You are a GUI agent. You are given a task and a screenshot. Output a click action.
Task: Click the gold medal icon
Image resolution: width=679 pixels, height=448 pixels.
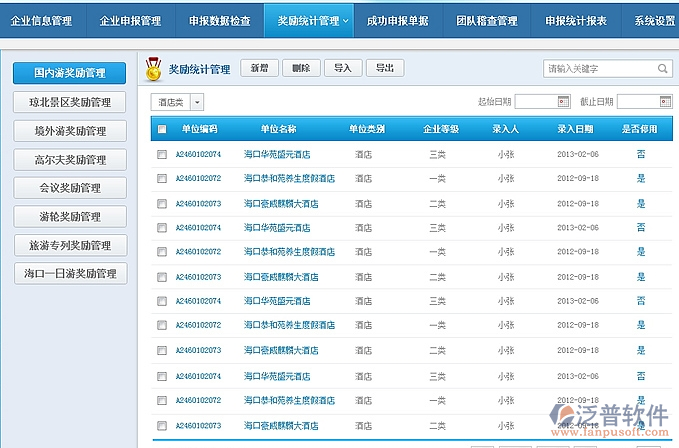coord(154,69)
